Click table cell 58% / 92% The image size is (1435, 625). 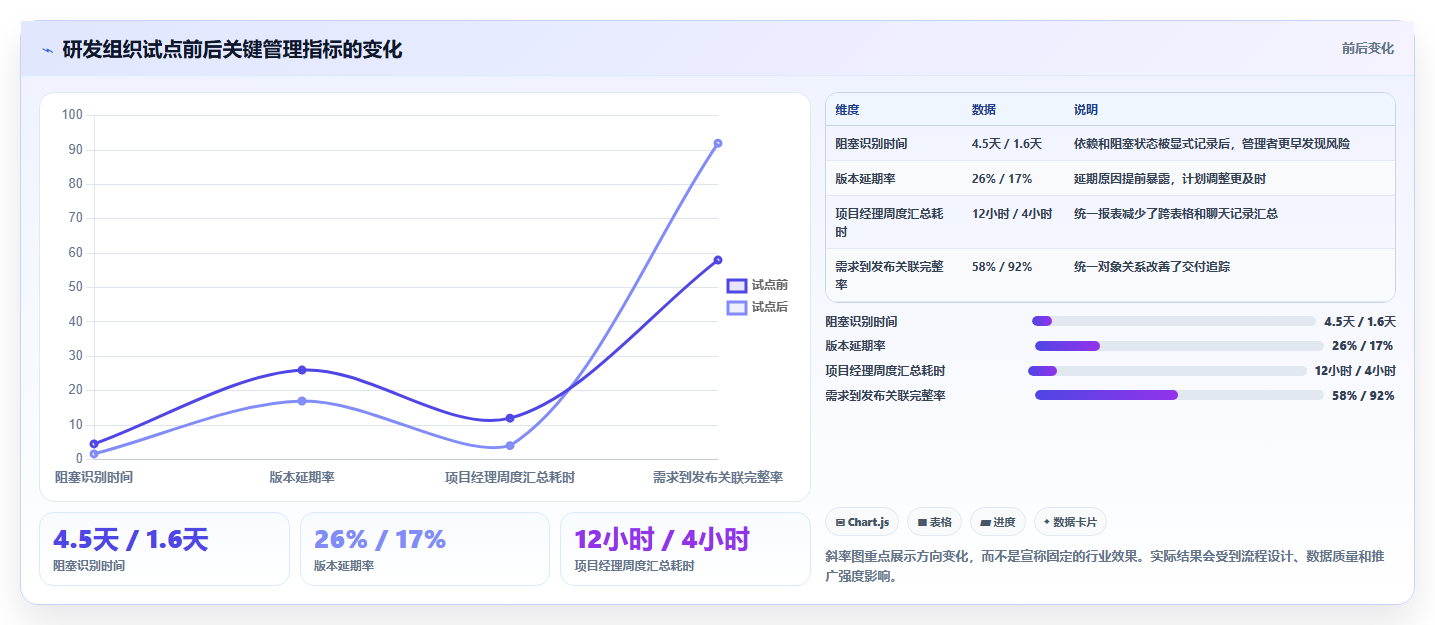tap(1001, 267)
